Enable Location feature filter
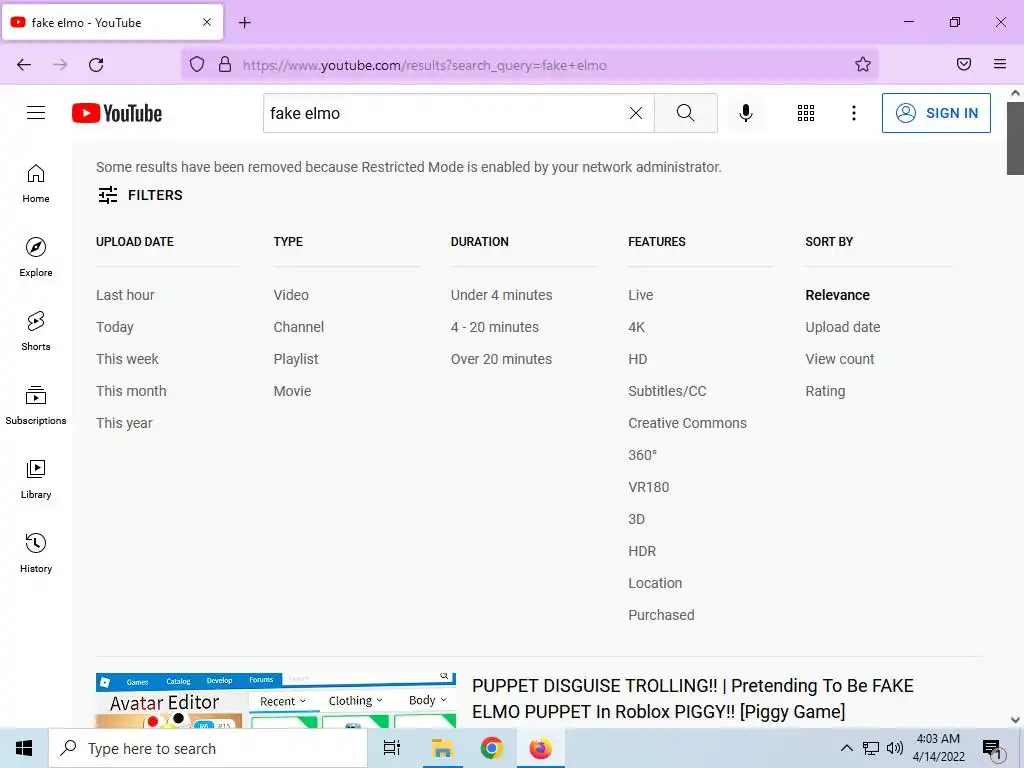 (x=655, y=583)
